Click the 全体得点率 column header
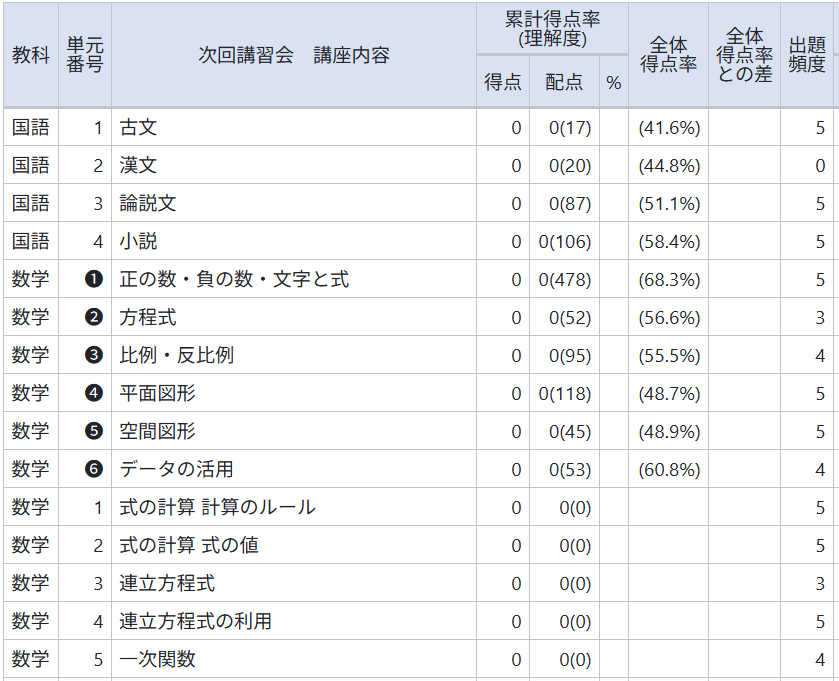The height and width of the screenshot is (681, 839). click(x=668, y=55)
